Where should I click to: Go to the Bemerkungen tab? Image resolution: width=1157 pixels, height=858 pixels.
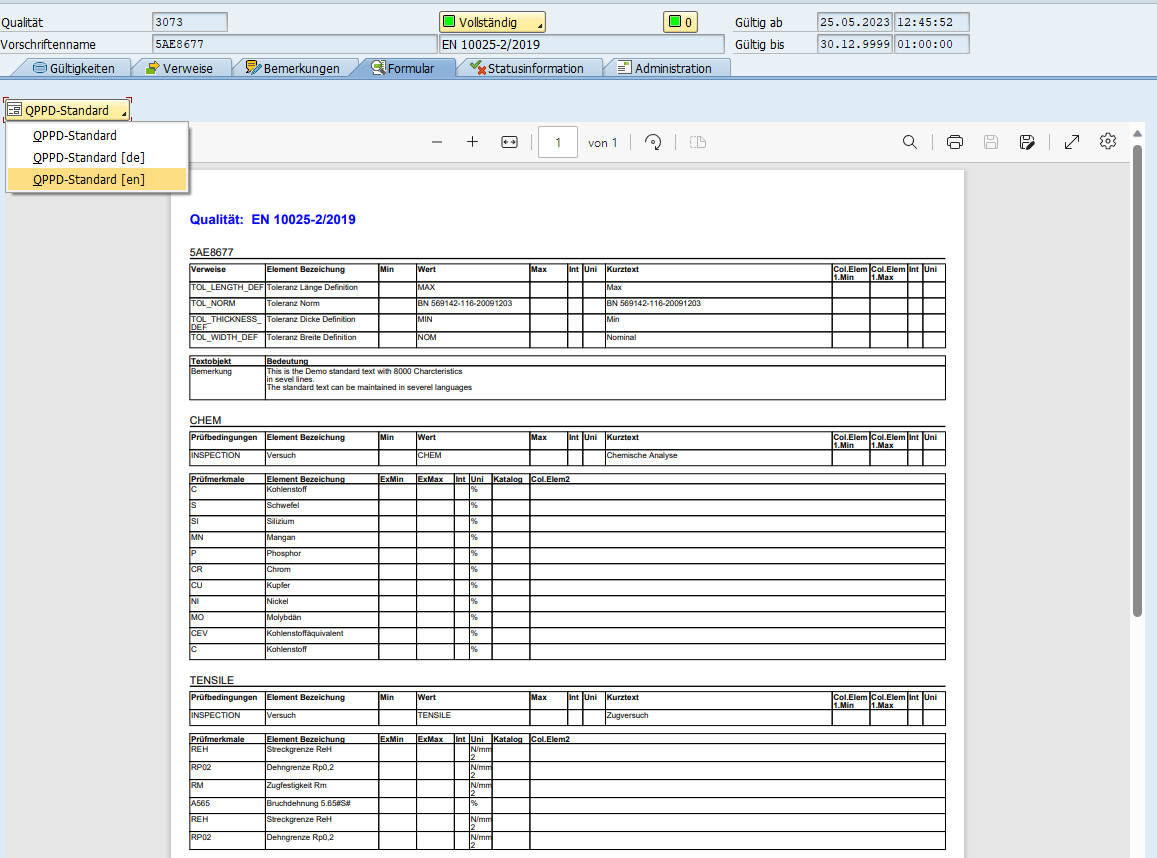pos(291,68)
